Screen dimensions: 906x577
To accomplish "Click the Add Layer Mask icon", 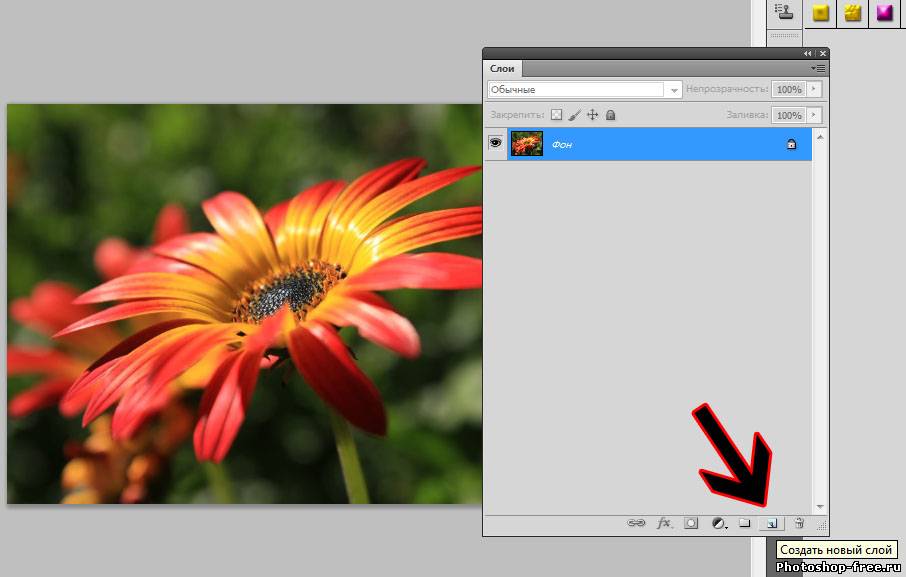I will (x=691, y=523).
